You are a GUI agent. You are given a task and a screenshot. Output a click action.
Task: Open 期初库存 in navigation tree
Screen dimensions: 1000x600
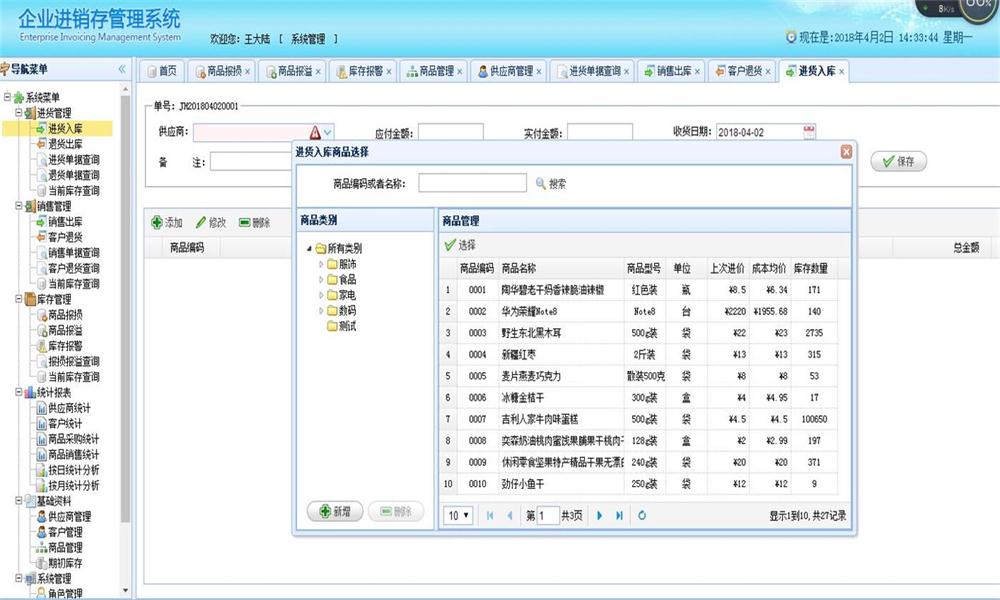point(60,563)
